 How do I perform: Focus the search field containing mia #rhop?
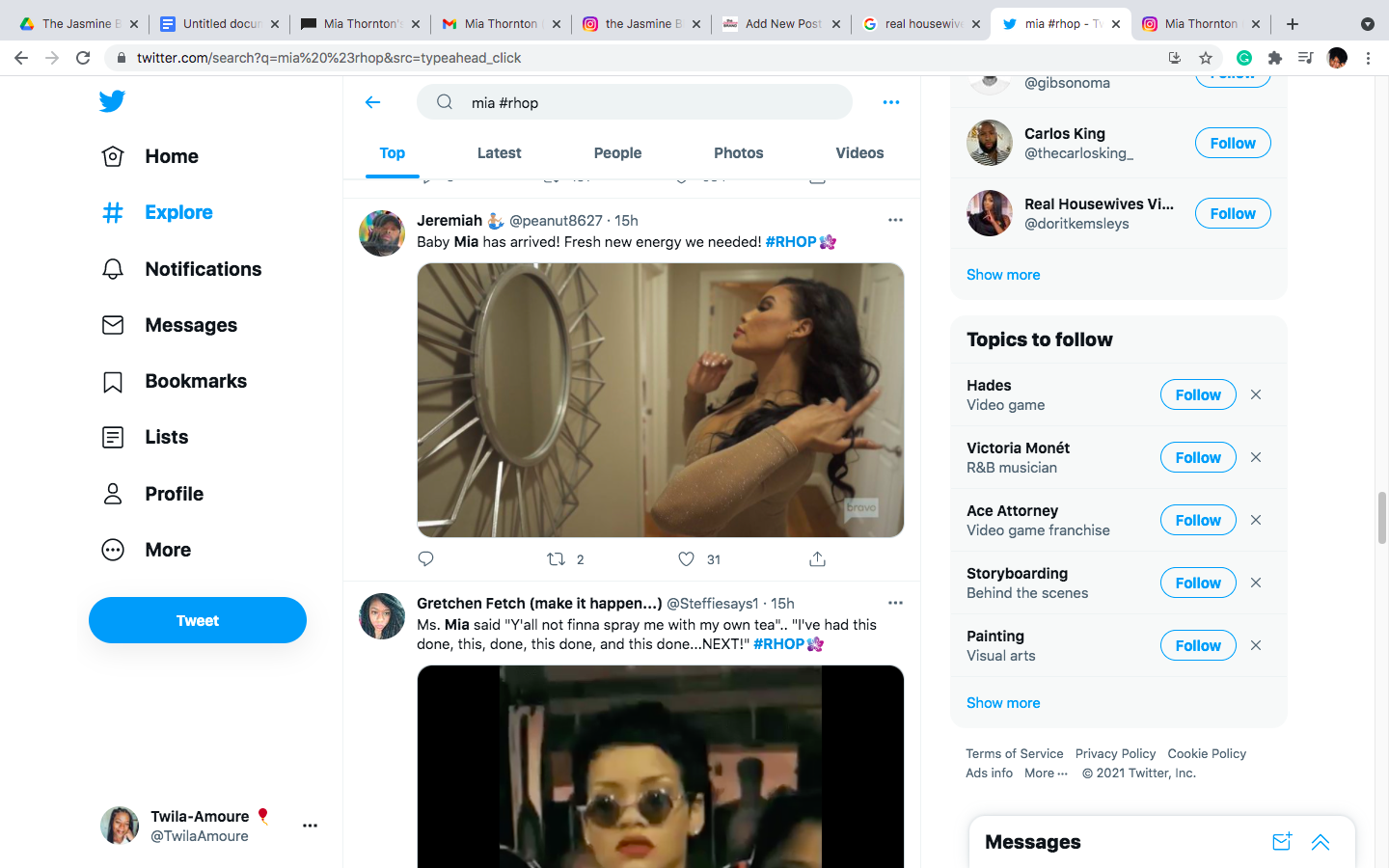tap(635, 102)
